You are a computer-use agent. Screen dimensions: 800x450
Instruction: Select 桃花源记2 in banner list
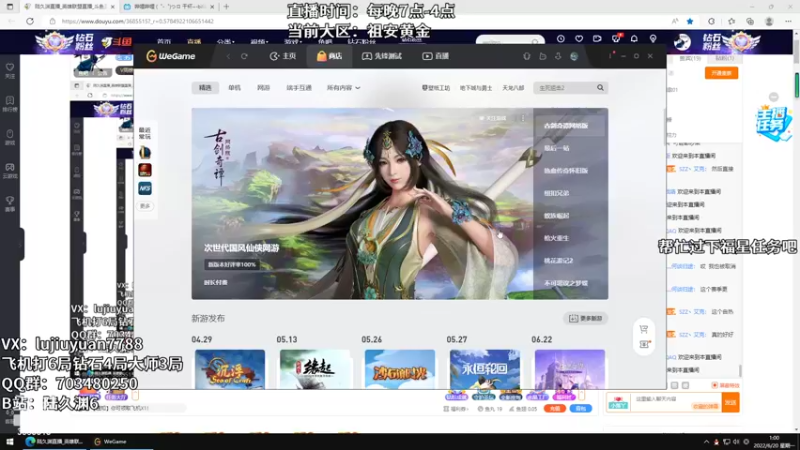(558, 260)
